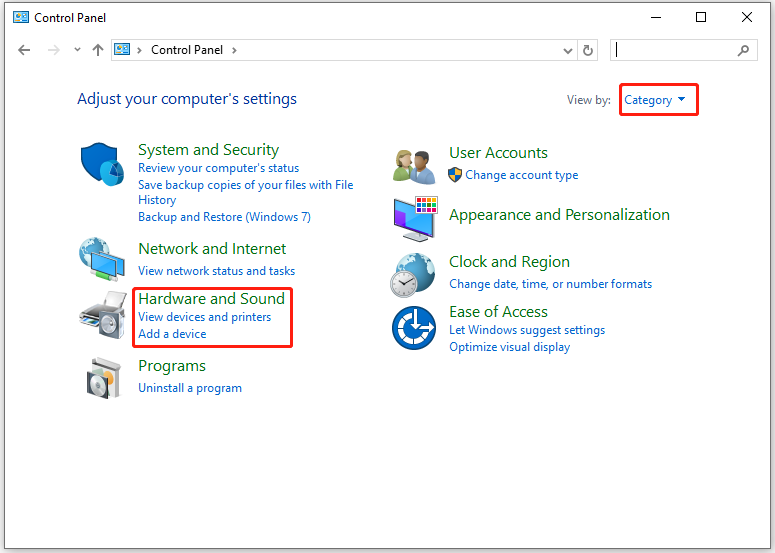Open the View by Category dropdown

tap(655, 100)
